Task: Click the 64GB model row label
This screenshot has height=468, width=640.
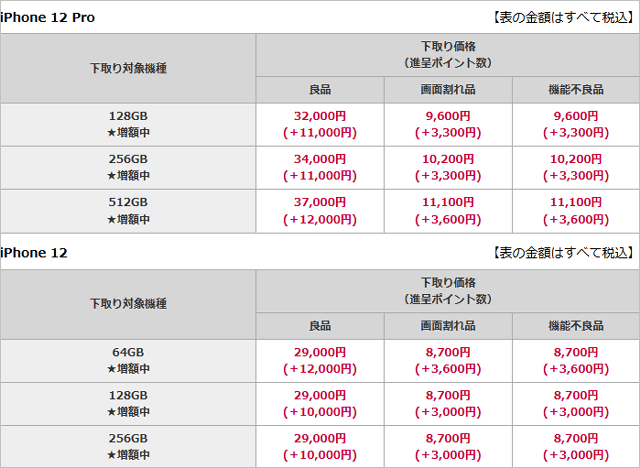Action: 128,360
